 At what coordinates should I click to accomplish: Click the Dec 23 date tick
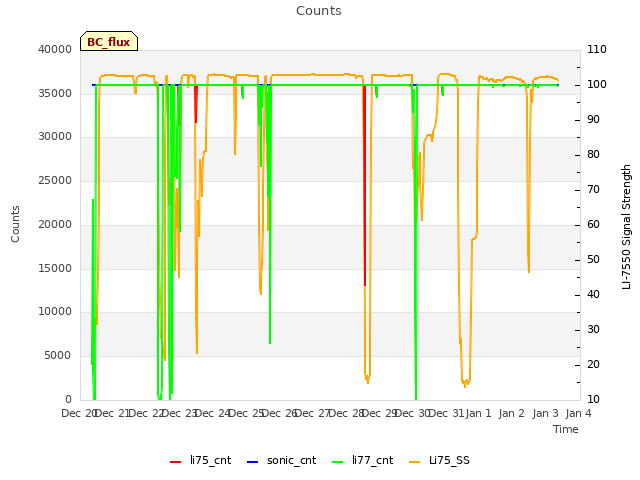pyautogui.click(x=179, y=413)
